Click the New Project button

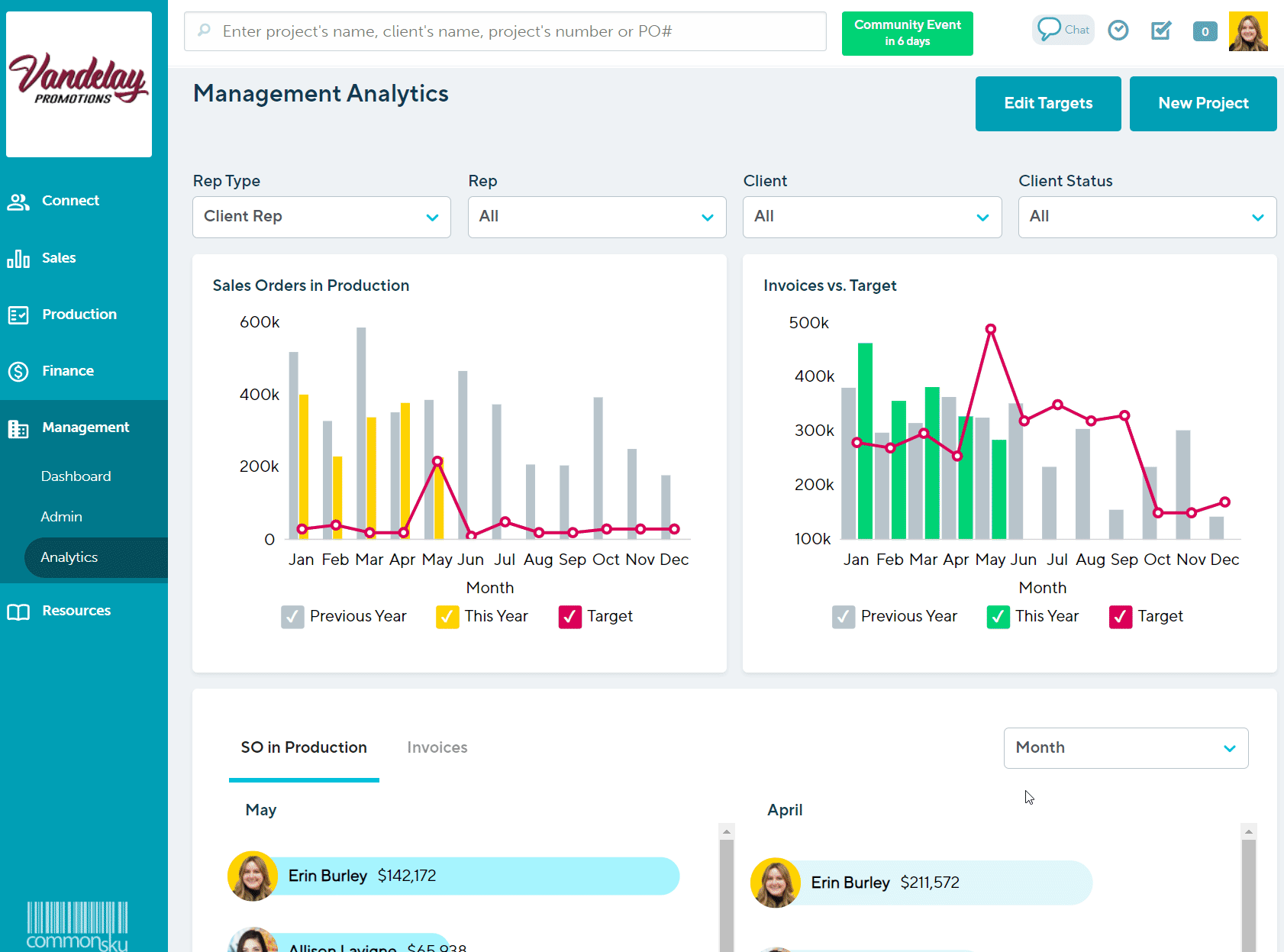[x=1202, y=103]
